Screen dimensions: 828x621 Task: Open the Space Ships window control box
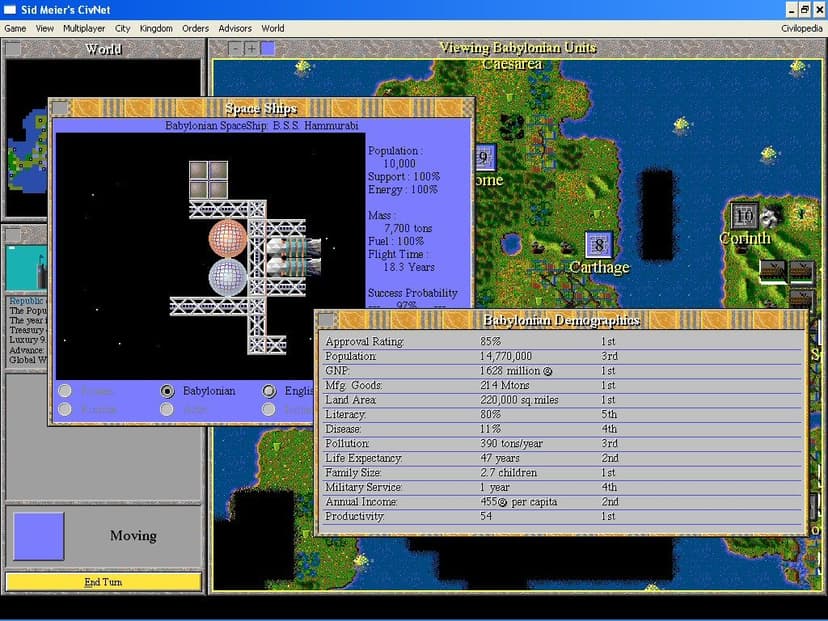pyautogui.click(x=60, y=108)
